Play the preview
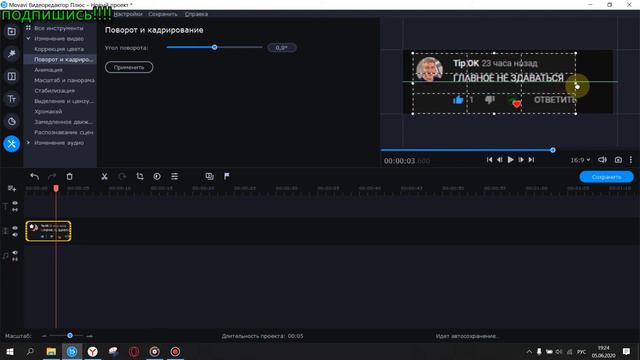The width and height of the screenshot is (640, 360). [x=510, y=160]
